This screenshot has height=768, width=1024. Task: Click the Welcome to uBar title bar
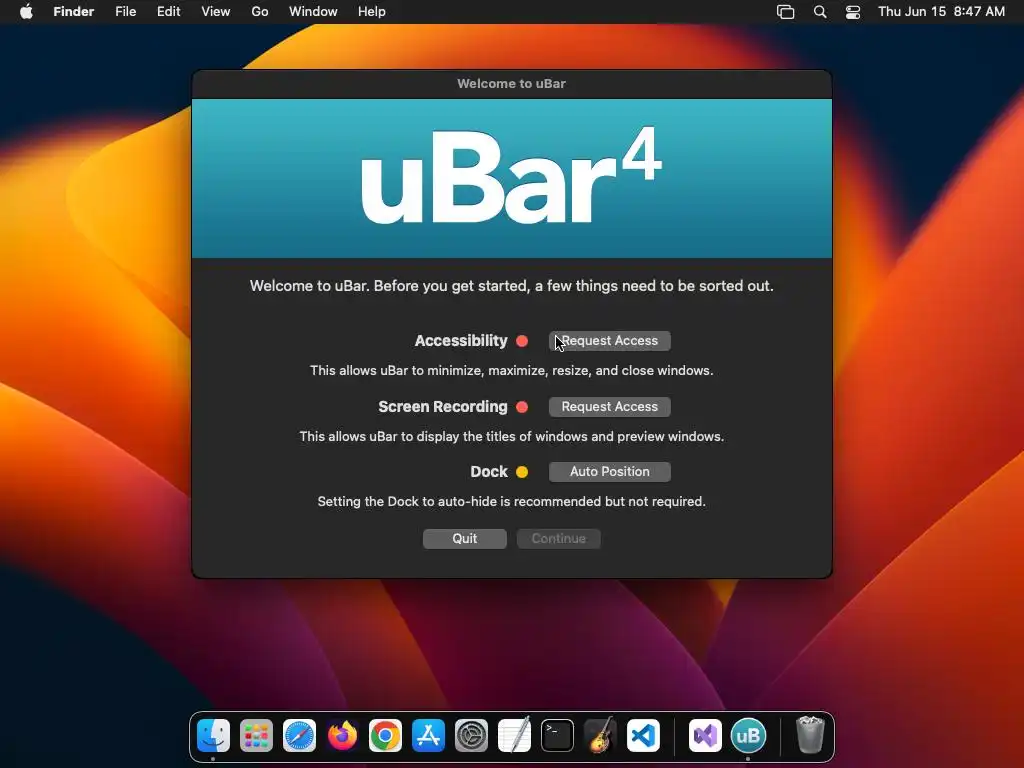pos(511,84)
